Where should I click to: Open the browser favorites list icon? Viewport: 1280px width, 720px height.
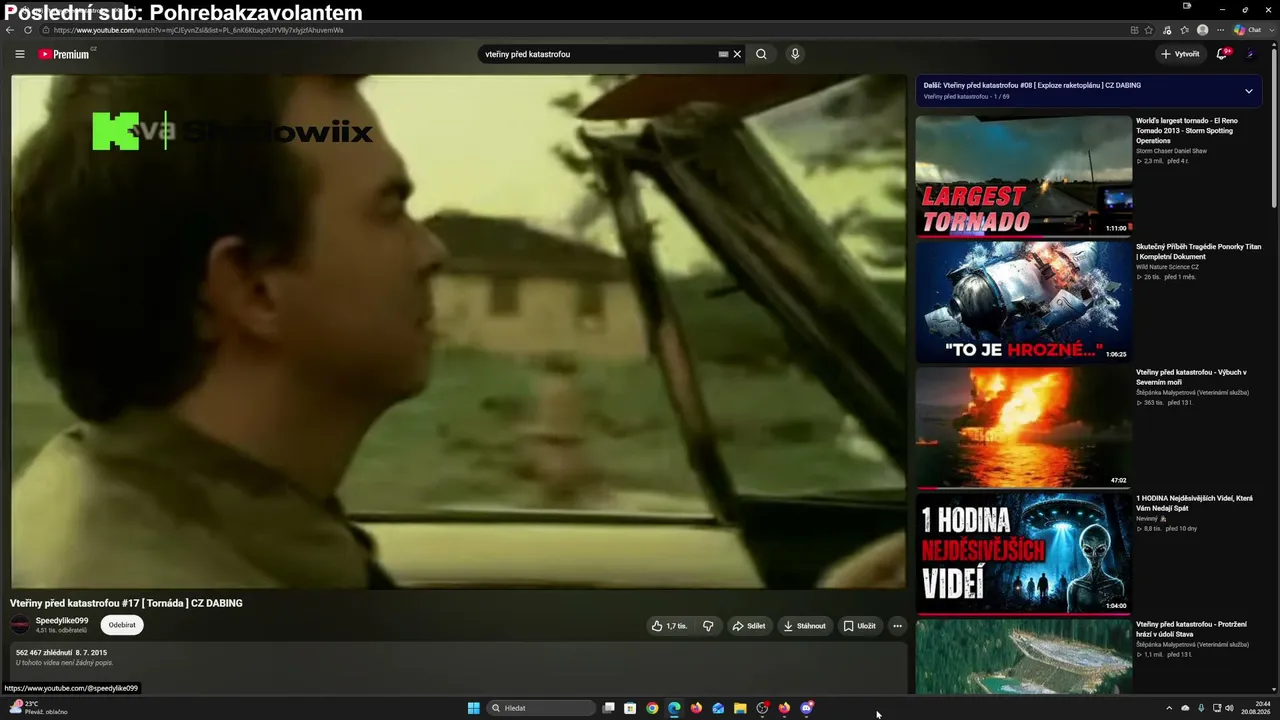pyautogui.click(x=1185, y=30)
